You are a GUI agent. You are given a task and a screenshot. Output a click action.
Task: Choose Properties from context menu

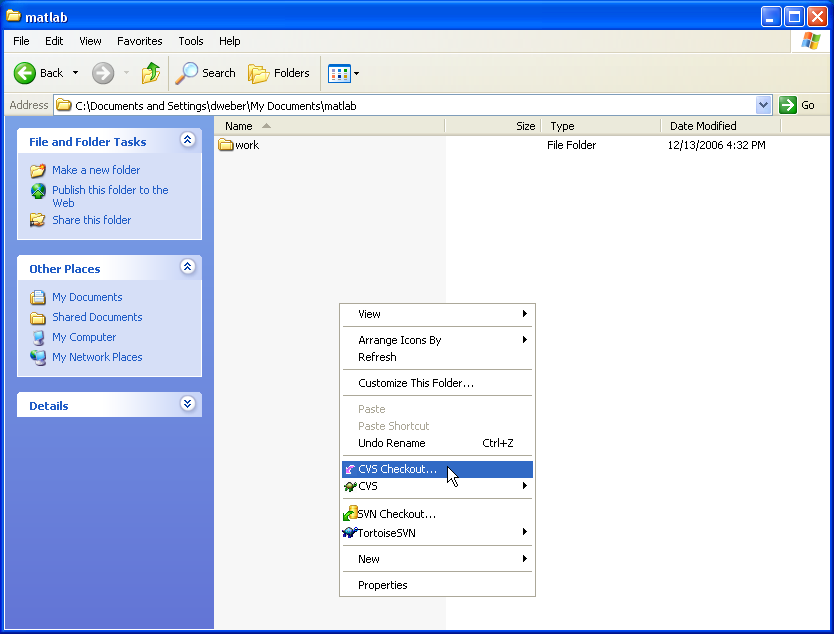pyautogui.click(x=383, y=585)
